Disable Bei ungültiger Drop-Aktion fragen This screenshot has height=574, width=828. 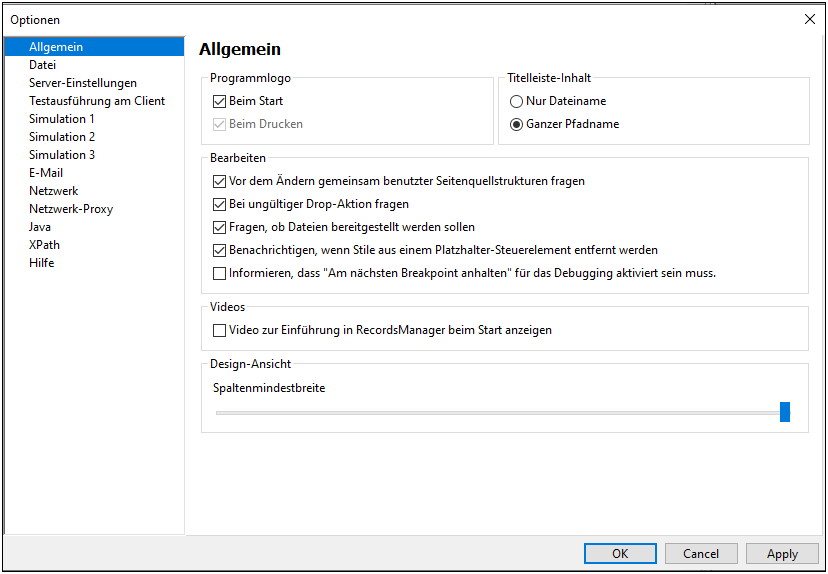220,204
